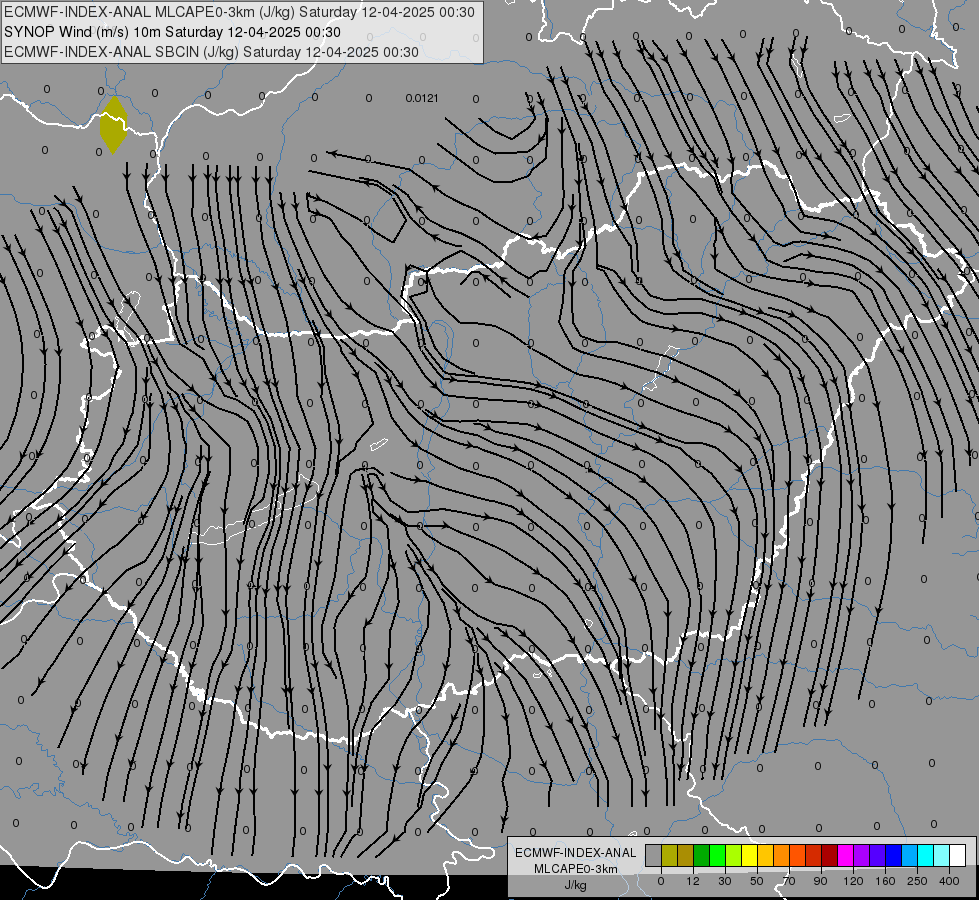
Task: Click the dark green legend swatch
Action: click(x=702, y=855)
